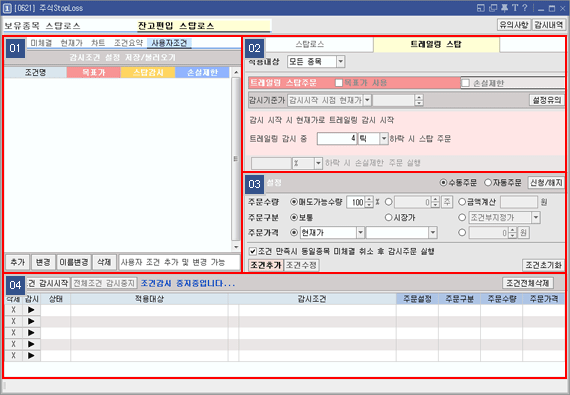Open help with the question mark icon
This screenshot has width=570, height=395.
click(525, 8)
